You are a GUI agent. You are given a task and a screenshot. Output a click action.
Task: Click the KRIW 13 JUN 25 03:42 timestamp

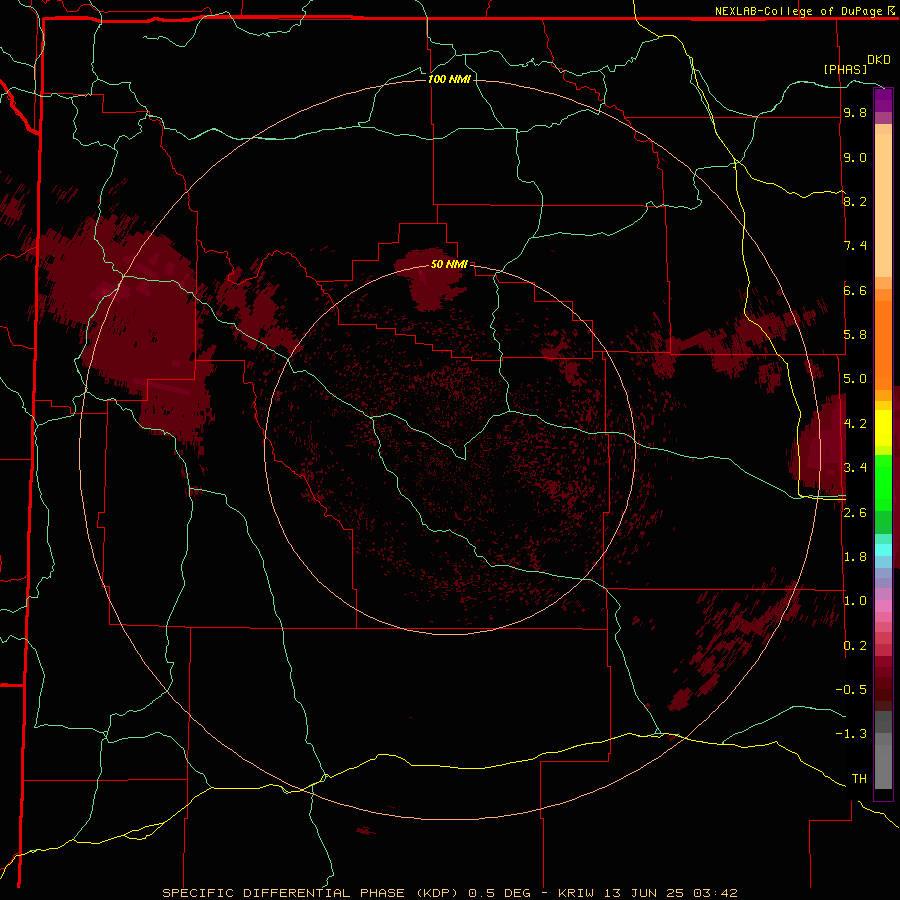pos(647,893)
